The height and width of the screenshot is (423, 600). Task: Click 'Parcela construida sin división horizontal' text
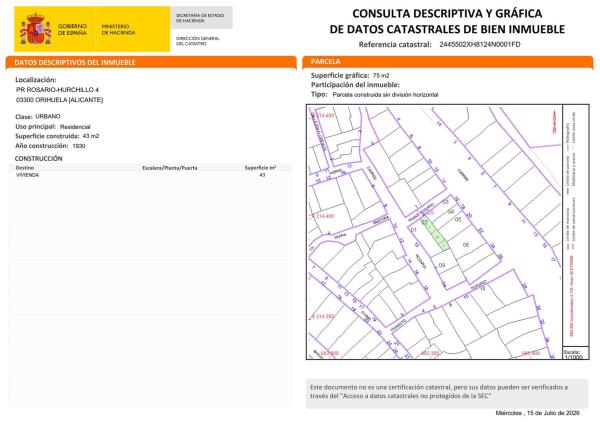[x=385, y=95]
